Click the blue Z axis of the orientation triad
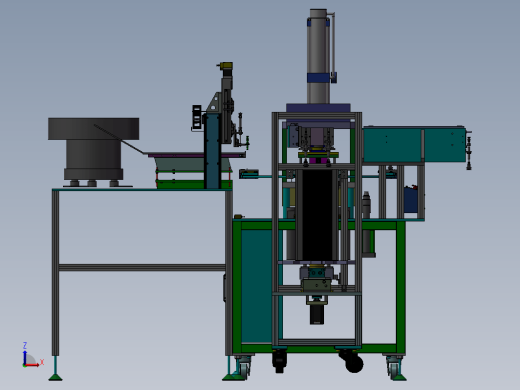The width and height of the screenshot is (520, 390). tap(25, 357)
